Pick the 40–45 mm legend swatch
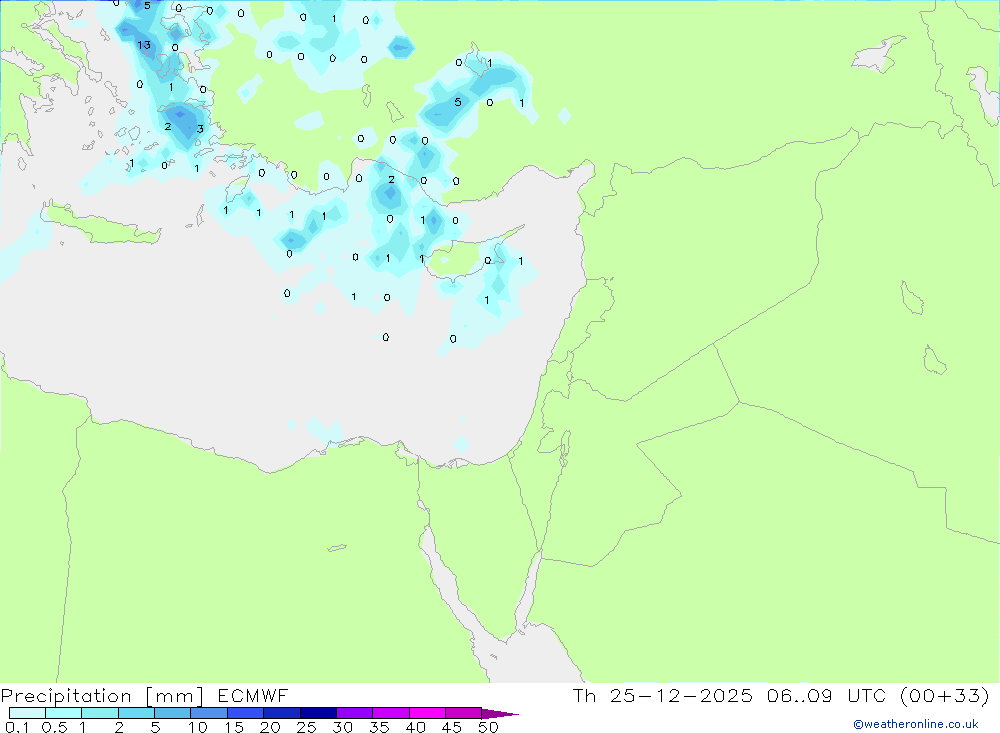 pos(427,713)
